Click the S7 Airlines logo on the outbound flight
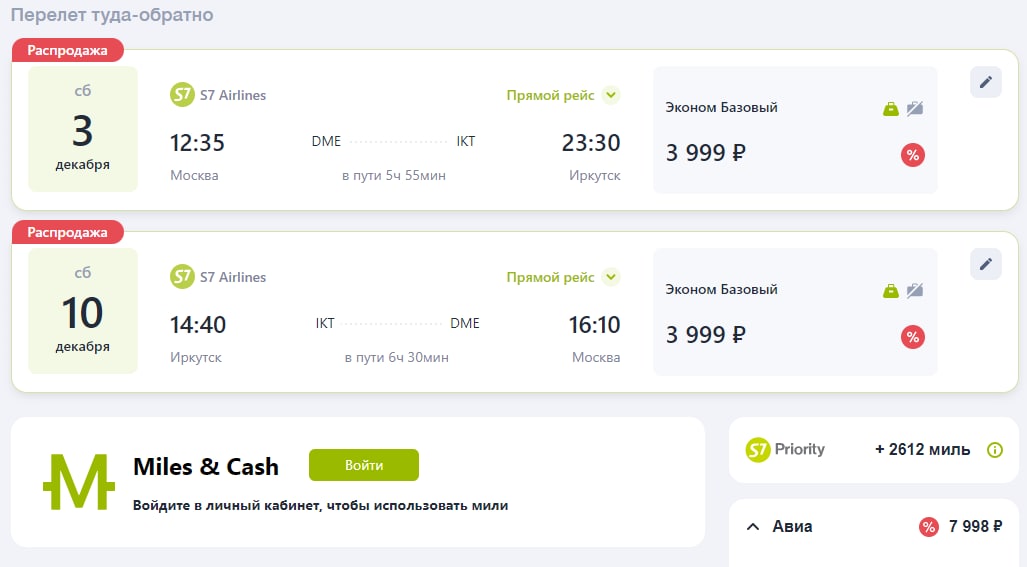Image resolution: width=1027 pixels, height=567 pixels. pos(182,95)
